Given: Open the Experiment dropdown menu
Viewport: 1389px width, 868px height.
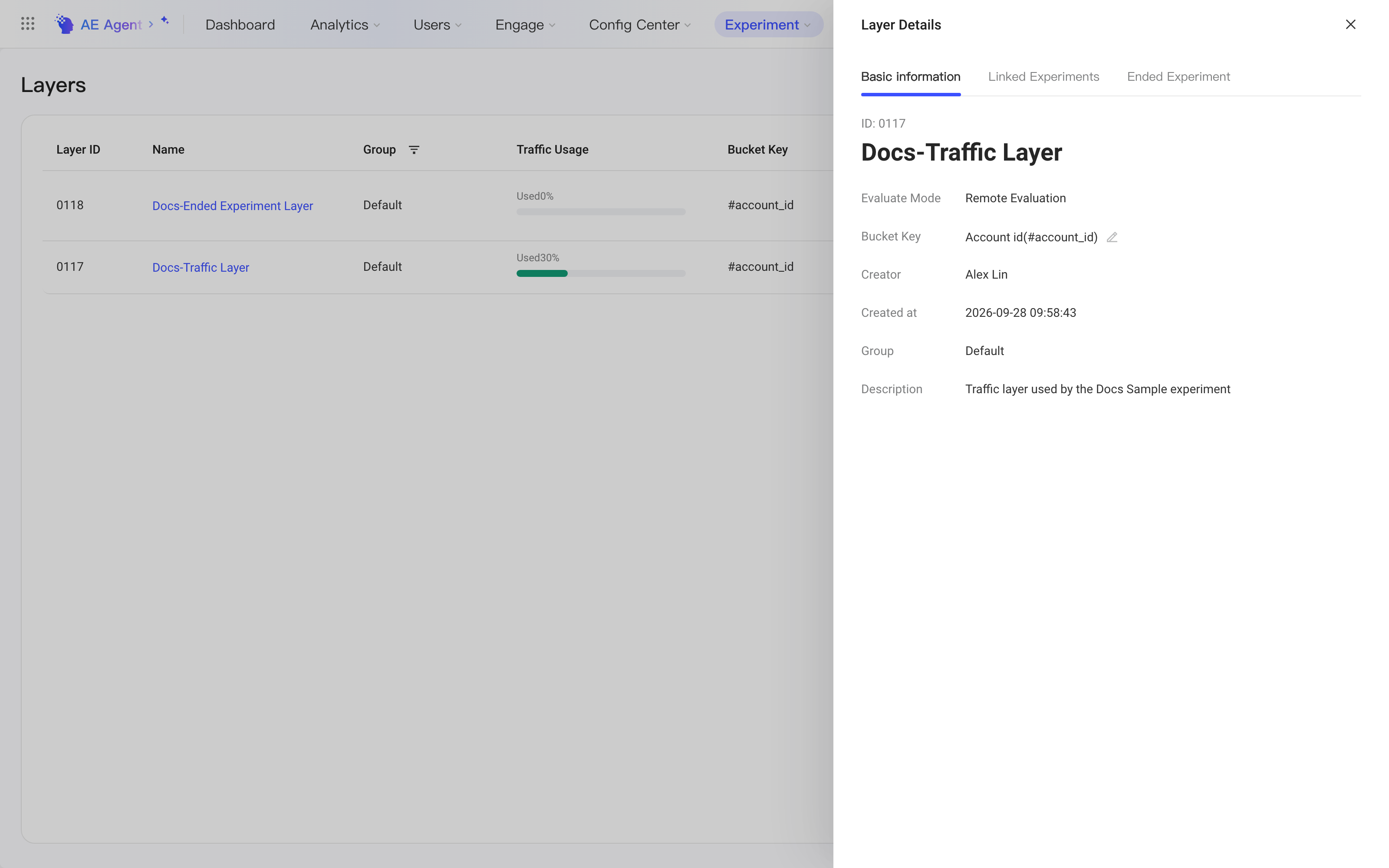Looking at the screenshot, I should pyautogui.click(x=769, y=25).
